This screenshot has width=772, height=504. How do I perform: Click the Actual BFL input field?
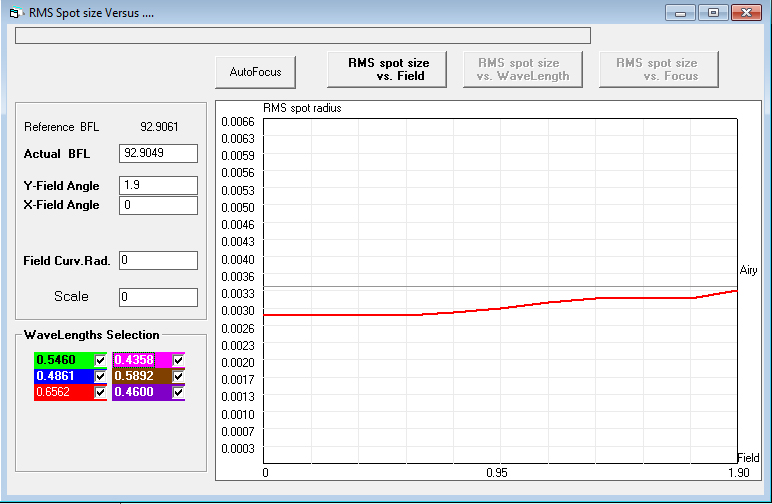[x=159, y=153]
